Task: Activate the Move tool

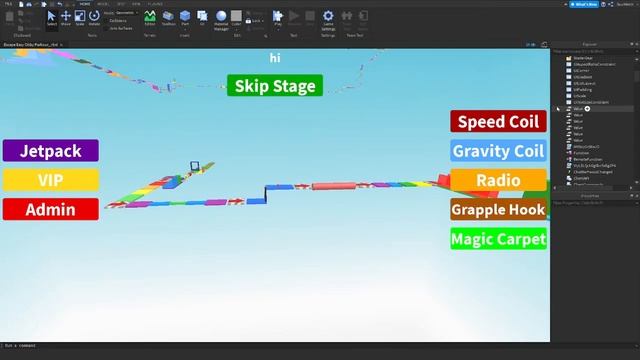Action: 66,18
